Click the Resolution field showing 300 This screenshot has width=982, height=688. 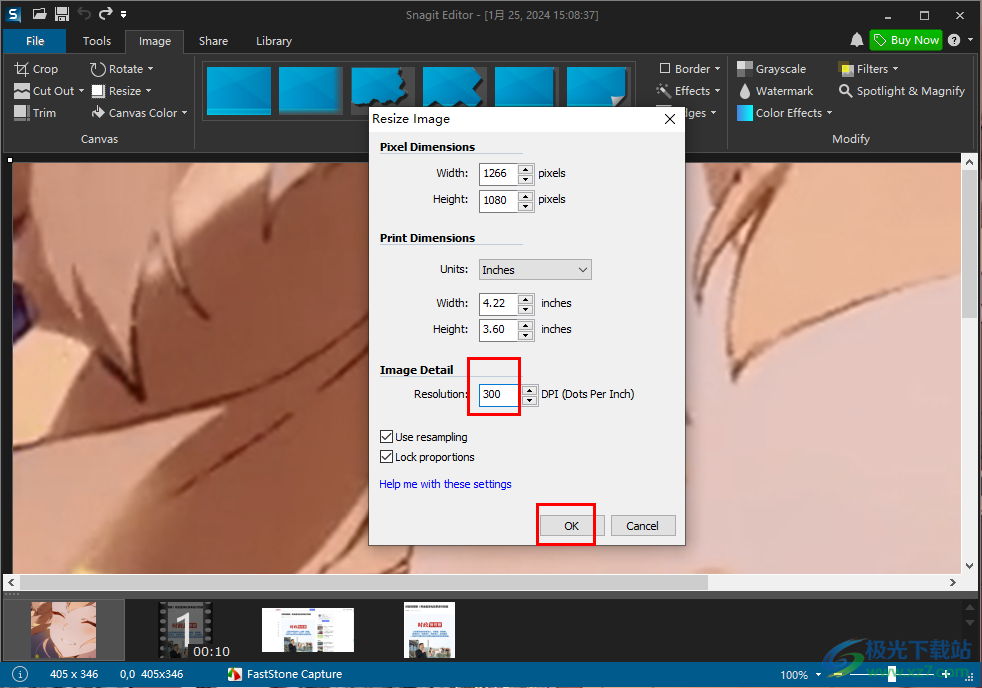500,394
